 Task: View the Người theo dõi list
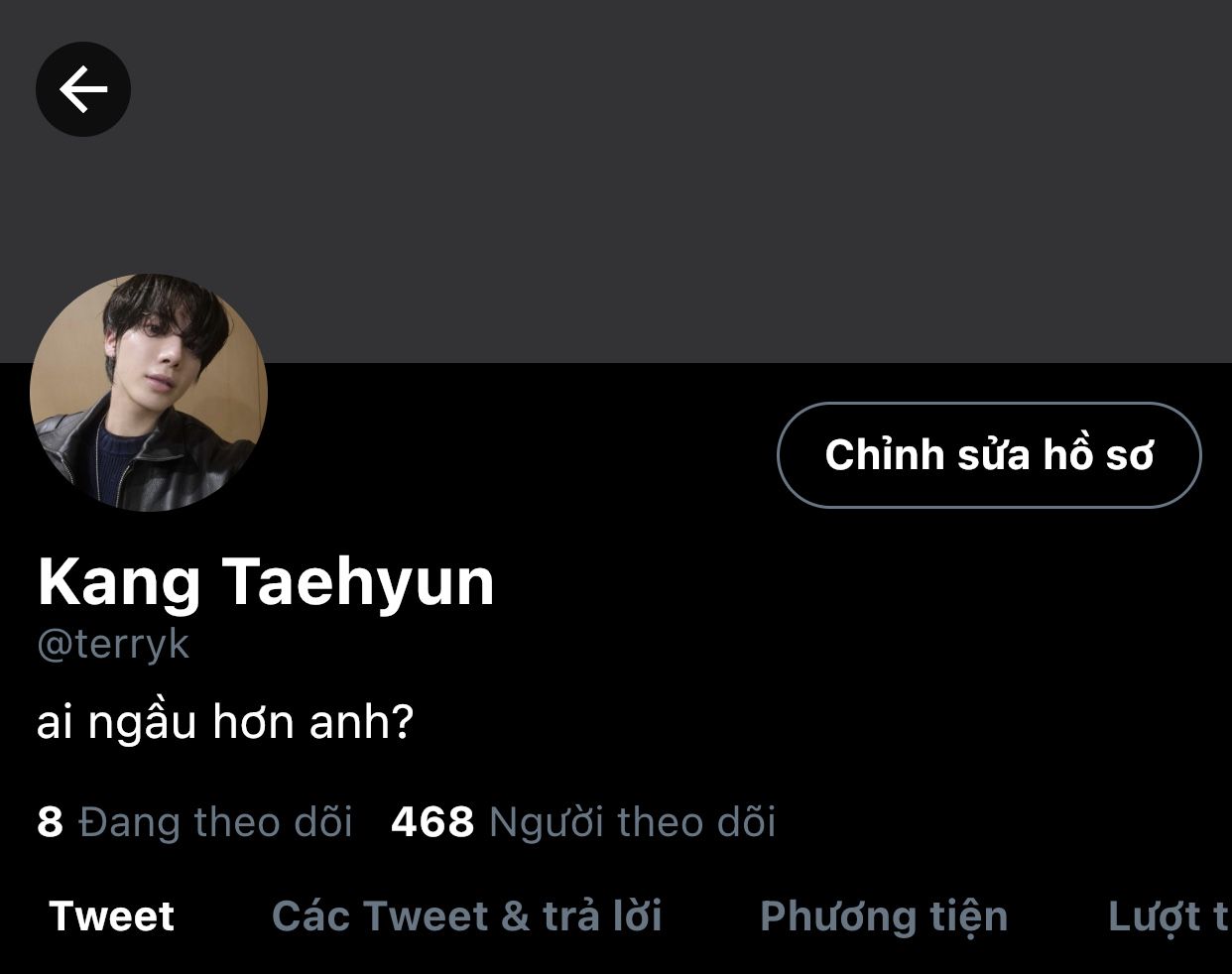pyautogui.click(x=583, y=822)
